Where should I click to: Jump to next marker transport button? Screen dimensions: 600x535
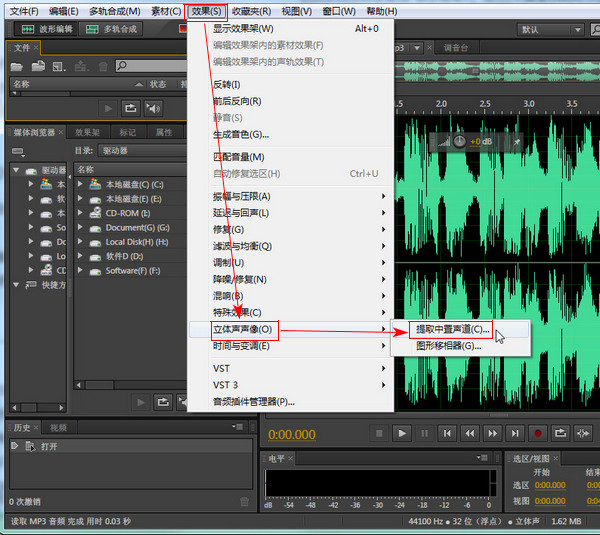515,434
